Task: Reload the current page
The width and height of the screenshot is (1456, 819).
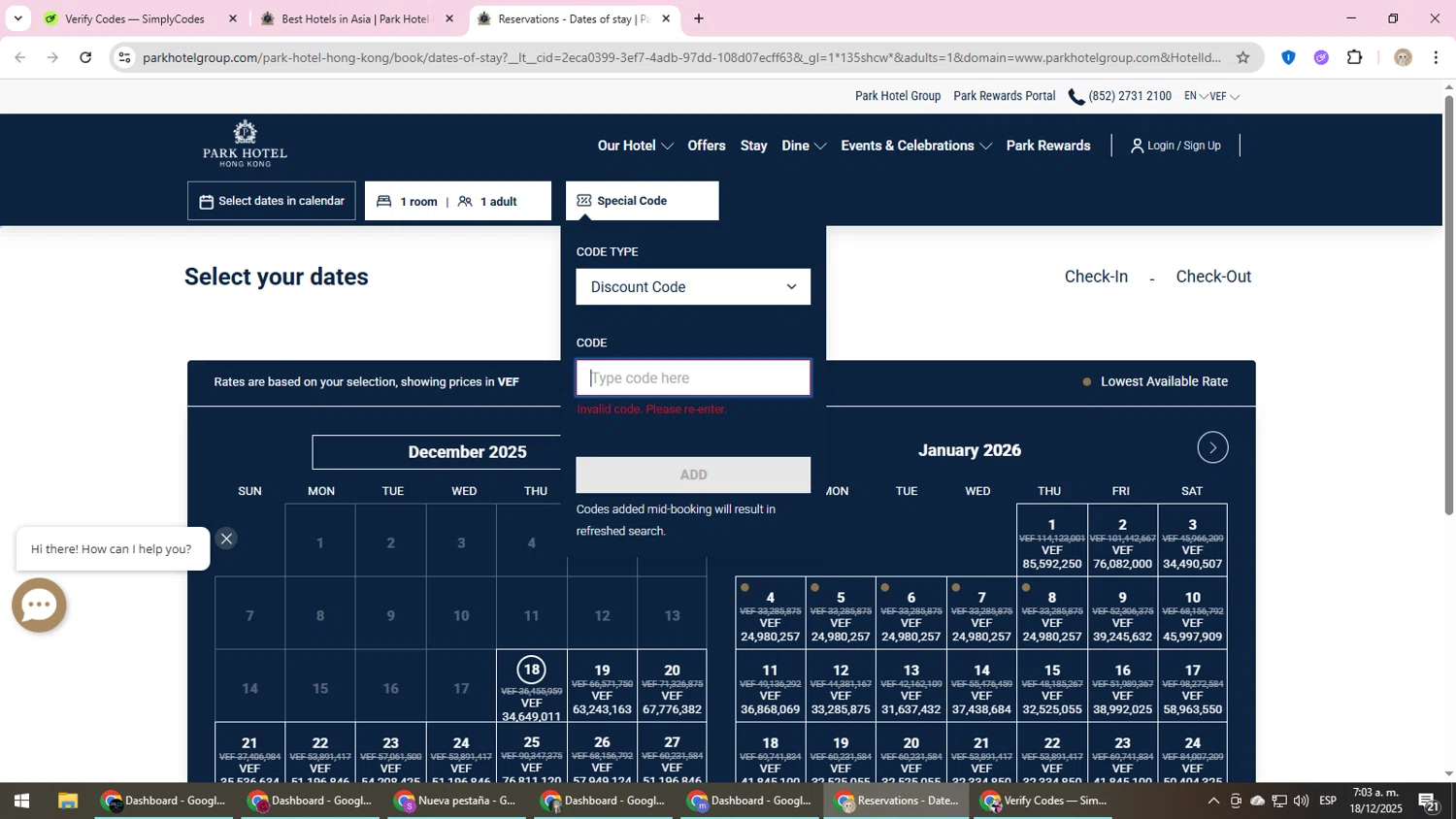Action: (x=85, y=57)
